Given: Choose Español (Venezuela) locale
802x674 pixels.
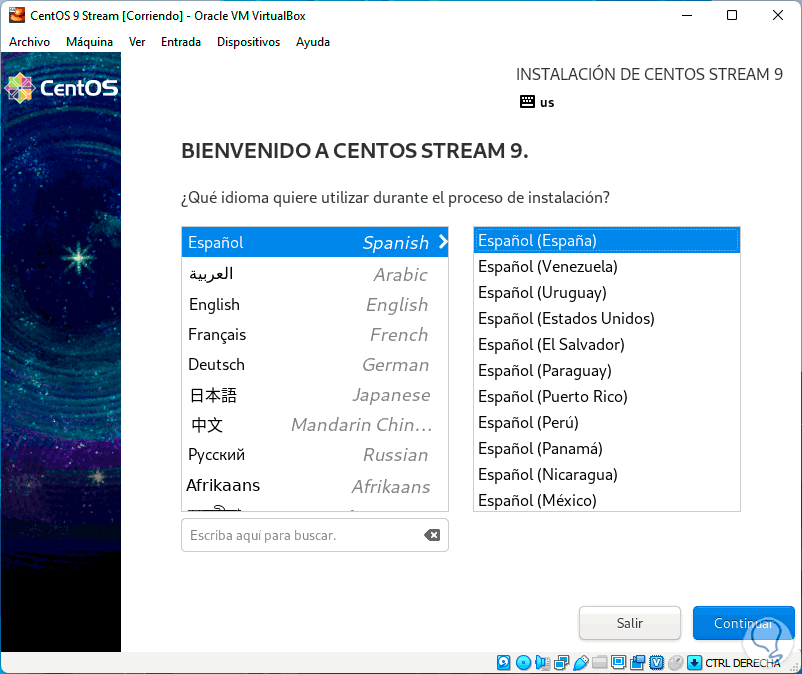Looking at the screenshot, I should click(607, 266).
